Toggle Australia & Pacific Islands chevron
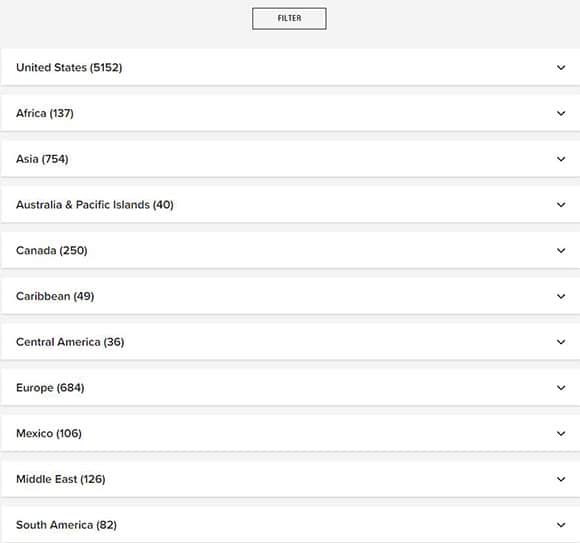 [561, 205]
